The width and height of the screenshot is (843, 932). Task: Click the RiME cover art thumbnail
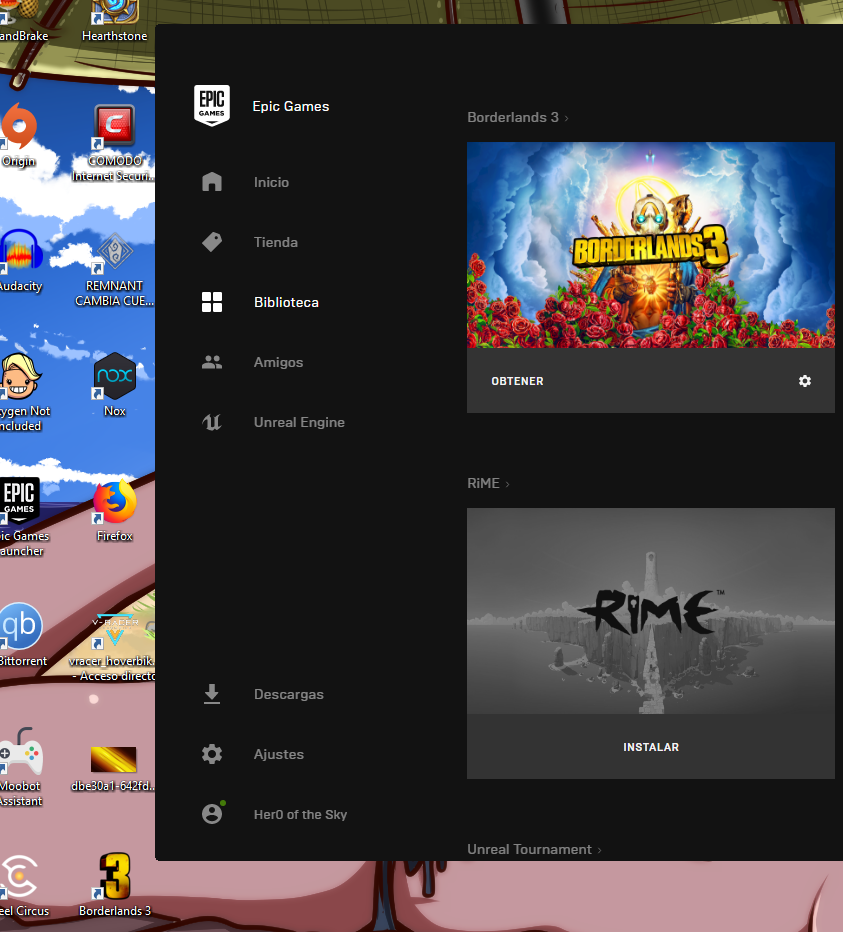pos(650,611)
